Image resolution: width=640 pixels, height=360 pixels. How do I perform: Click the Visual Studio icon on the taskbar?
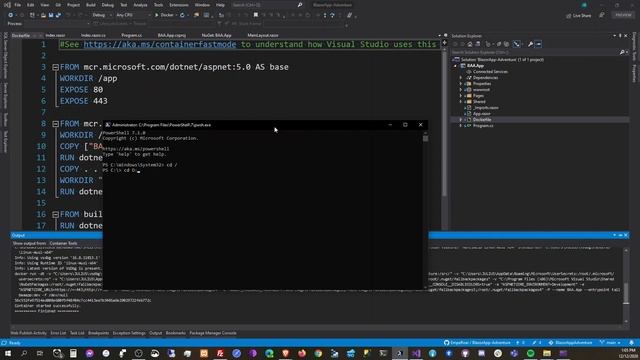click(416, 353)
